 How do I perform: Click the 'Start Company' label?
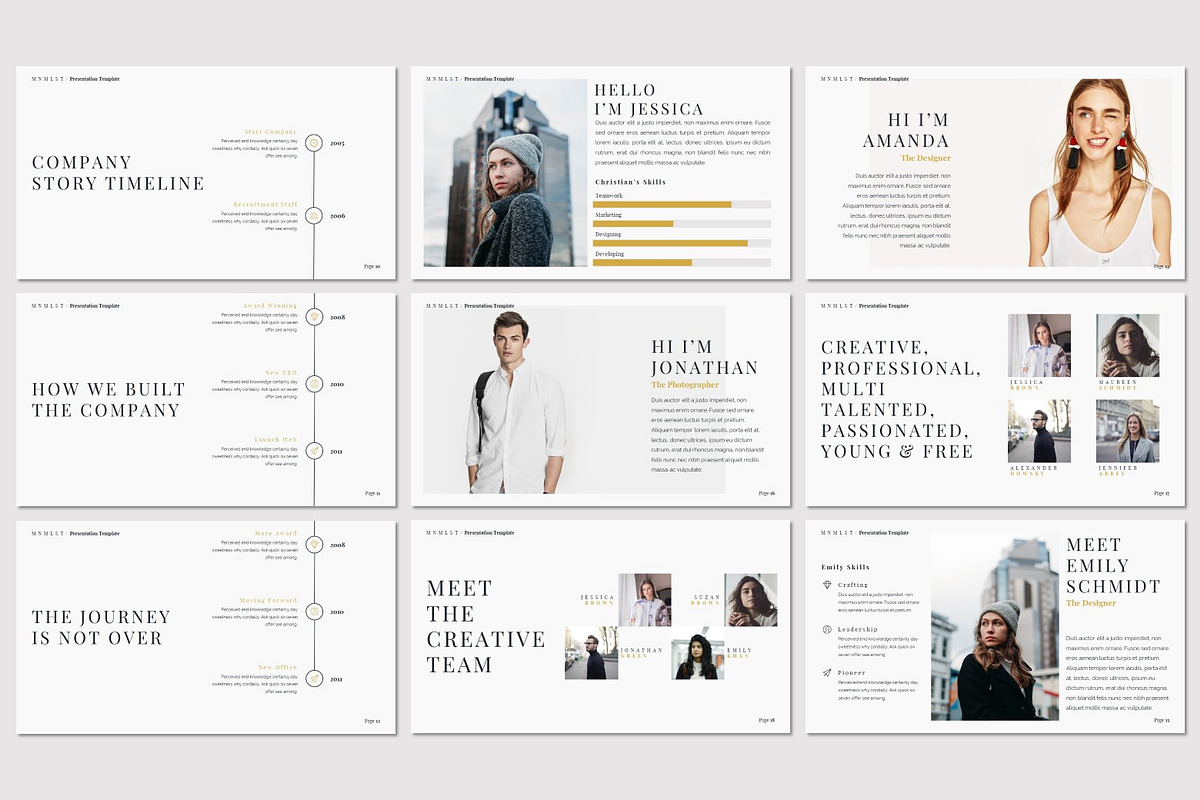click(271, 132)
